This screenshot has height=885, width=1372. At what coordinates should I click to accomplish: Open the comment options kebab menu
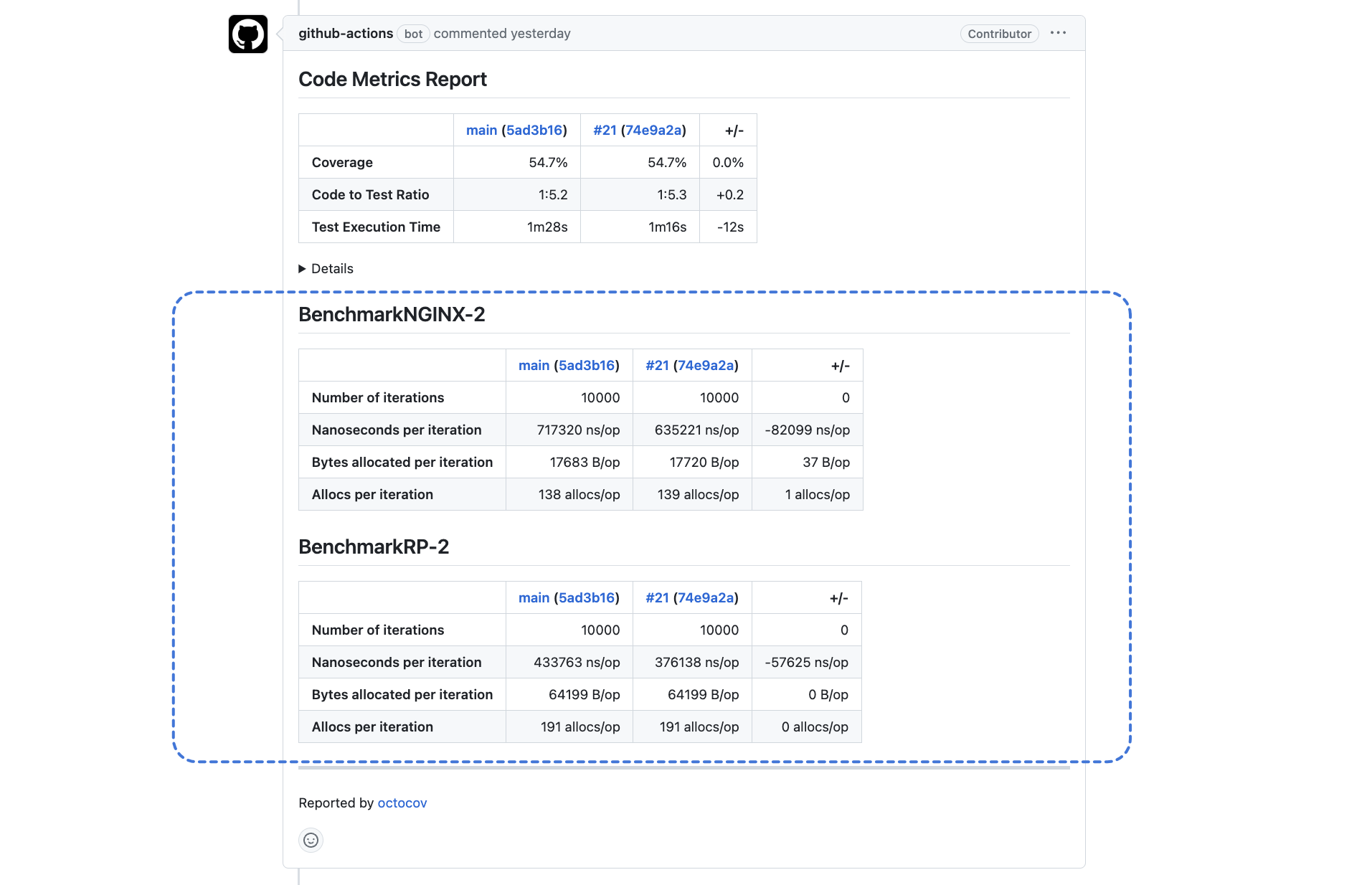click(x=1059, y=33)
